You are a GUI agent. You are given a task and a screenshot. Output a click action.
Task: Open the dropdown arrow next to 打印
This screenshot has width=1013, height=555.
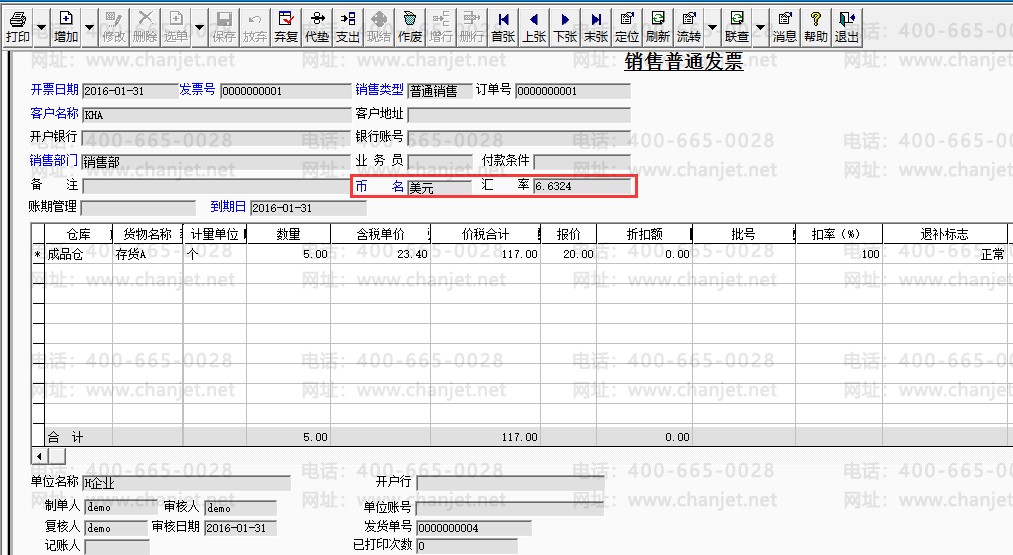[x=41, y=27]
